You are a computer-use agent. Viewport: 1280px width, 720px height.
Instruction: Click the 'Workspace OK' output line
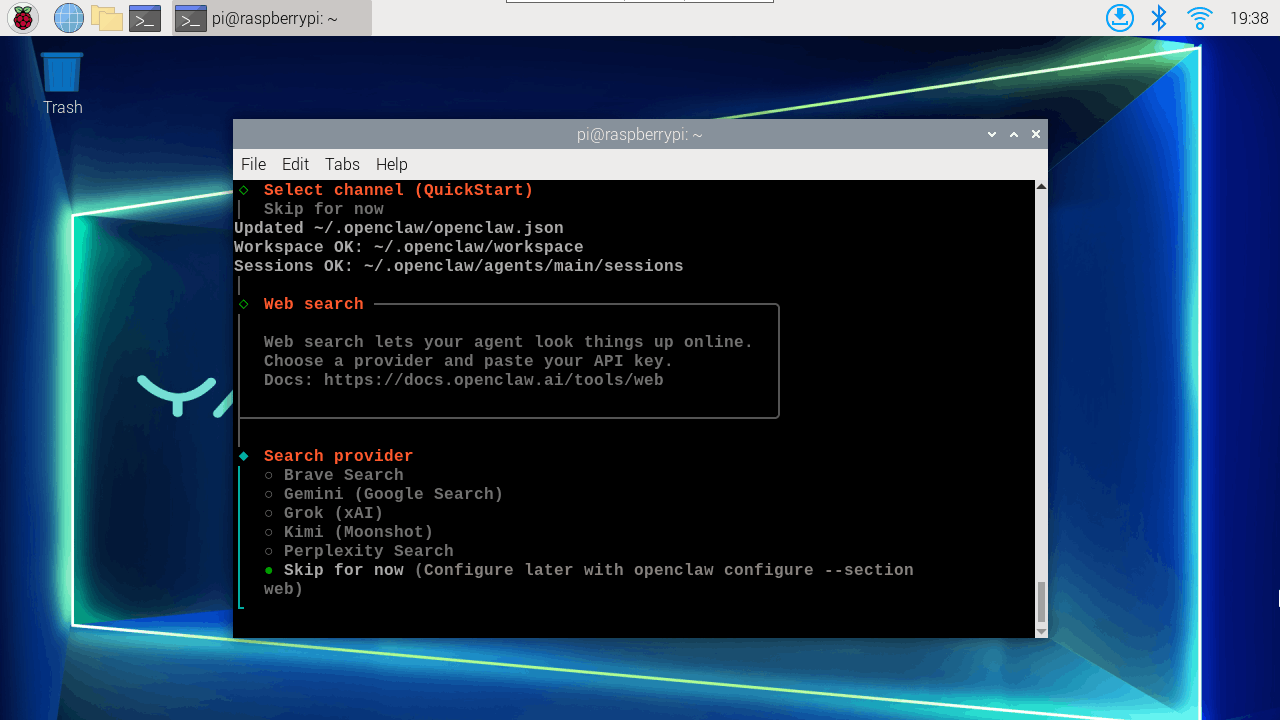pos(409,247)
